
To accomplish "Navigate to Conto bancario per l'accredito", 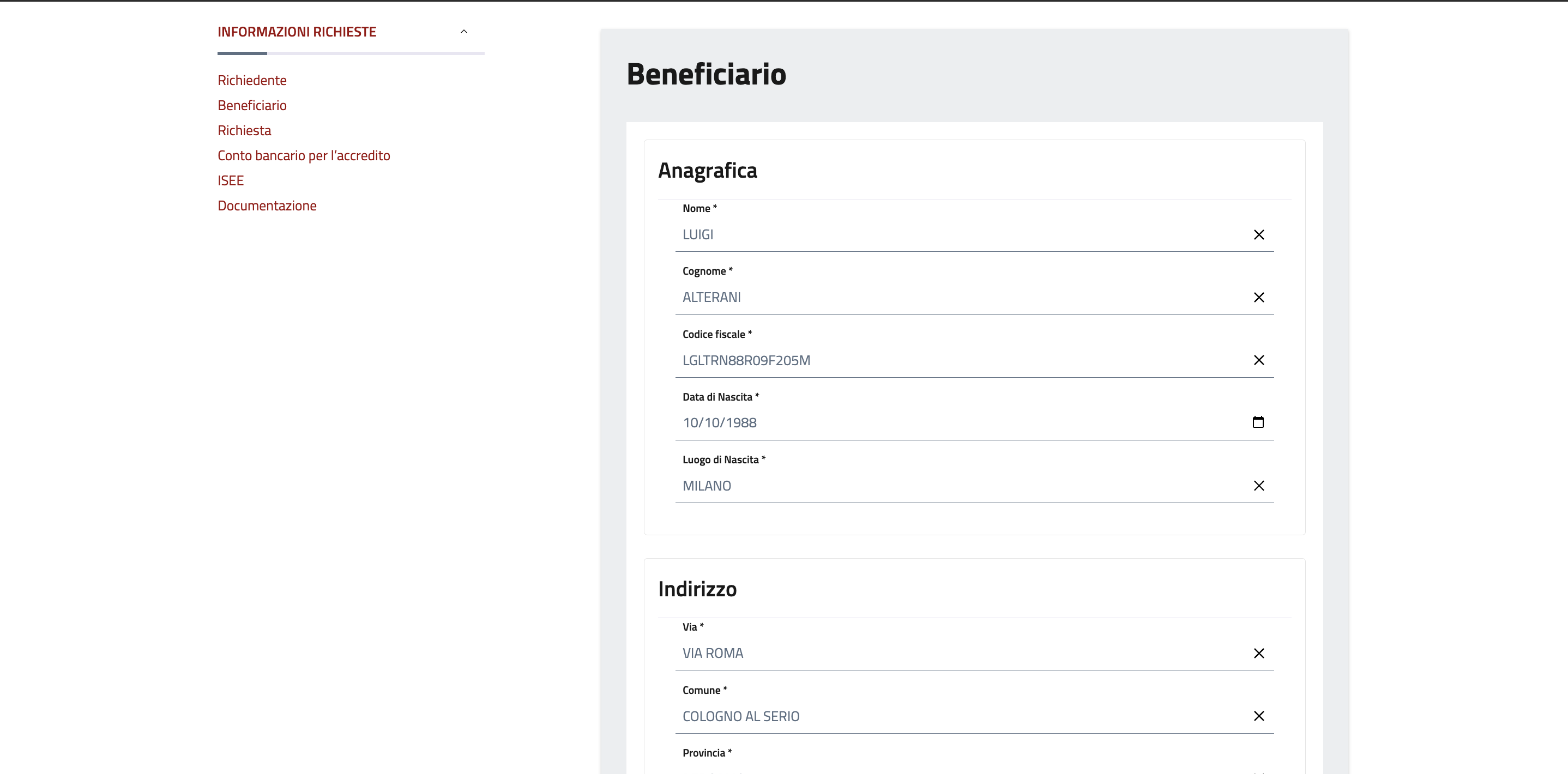I will click(304, 156).
